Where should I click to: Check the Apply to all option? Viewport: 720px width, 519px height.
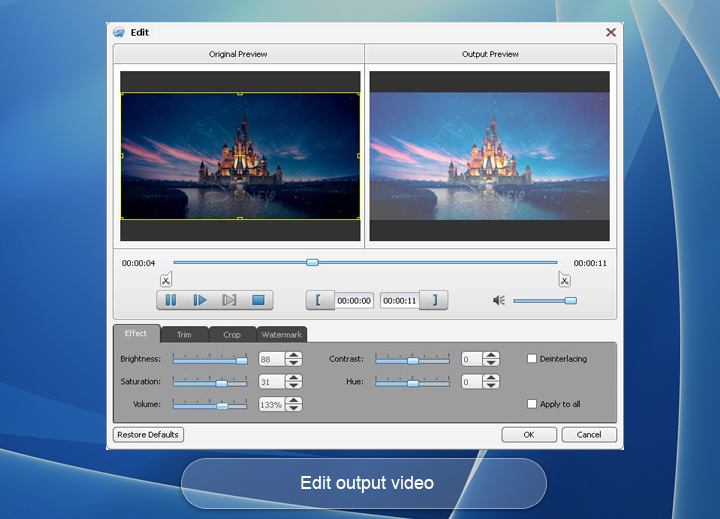pos(532,404)
